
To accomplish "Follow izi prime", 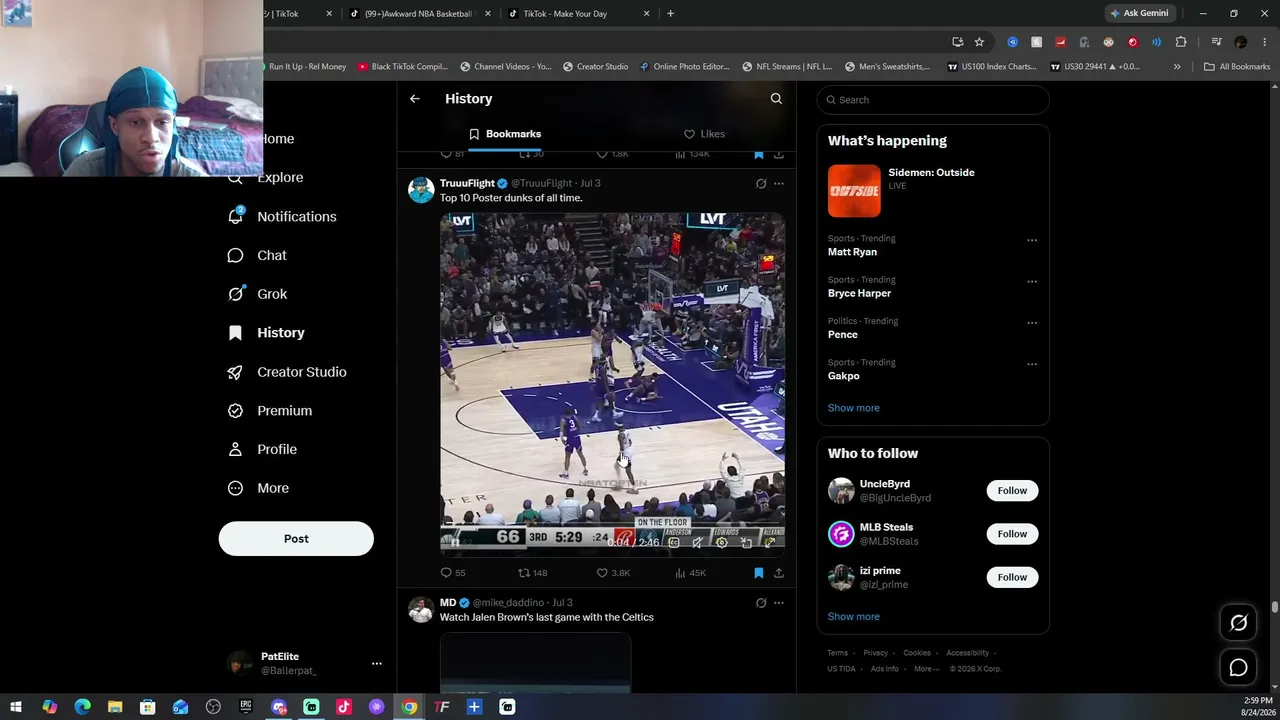I will click(x=1012, y=577).
